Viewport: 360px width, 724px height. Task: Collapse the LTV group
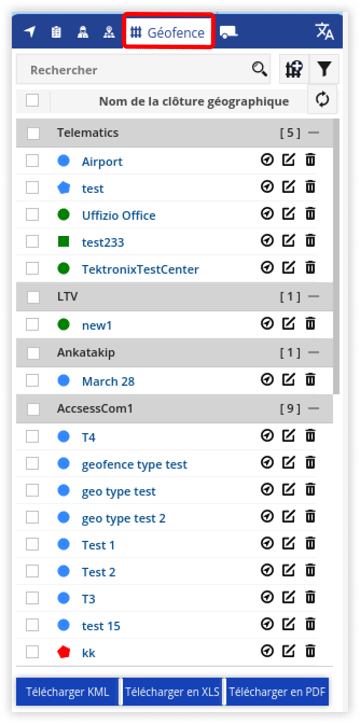click(314, 296)
